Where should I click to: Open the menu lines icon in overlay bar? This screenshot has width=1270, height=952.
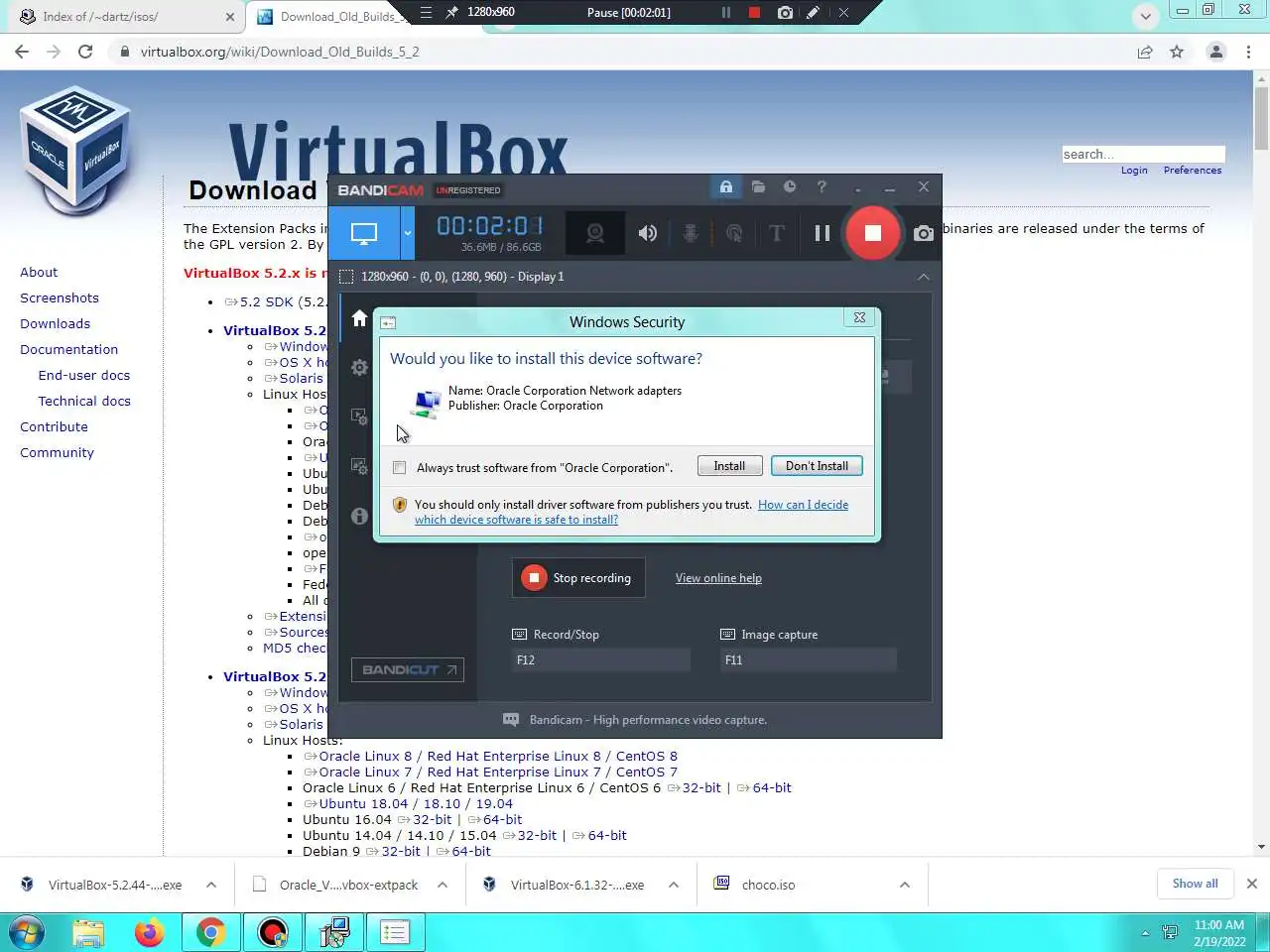click(x=426, y=13)
